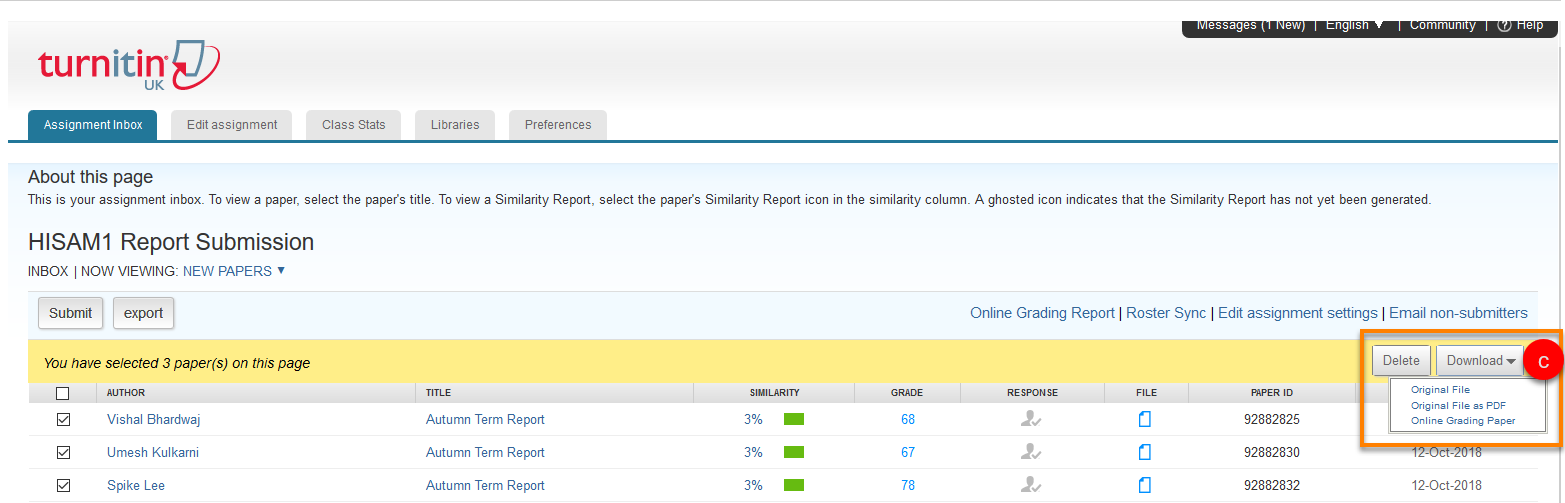Sort by the SIMILARITY column header
Screen dimensions: 1565x503
(x=774, y=393)
